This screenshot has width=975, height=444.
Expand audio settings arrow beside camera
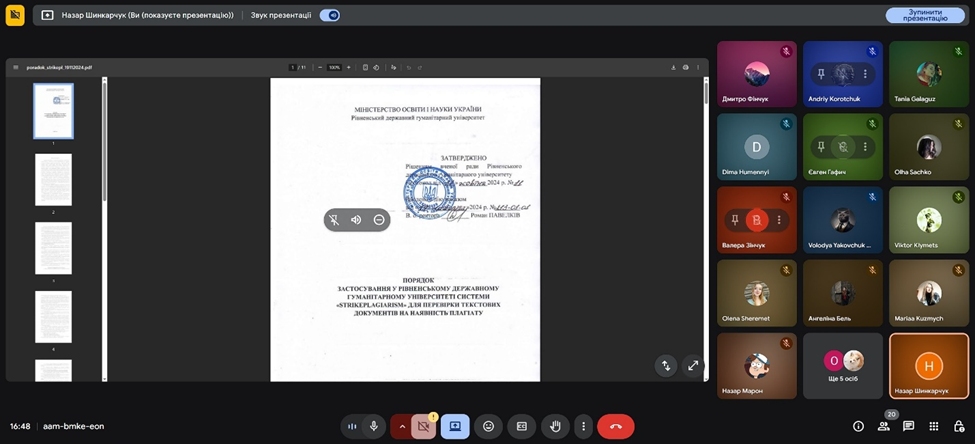402,426
